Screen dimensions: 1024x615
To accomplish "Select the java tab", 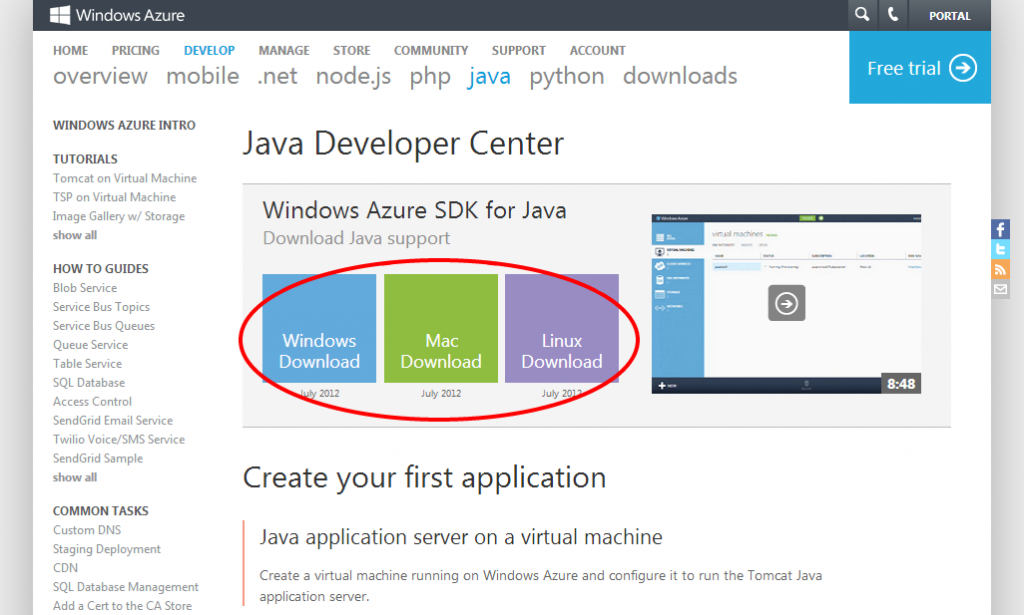I will point(489,77).
